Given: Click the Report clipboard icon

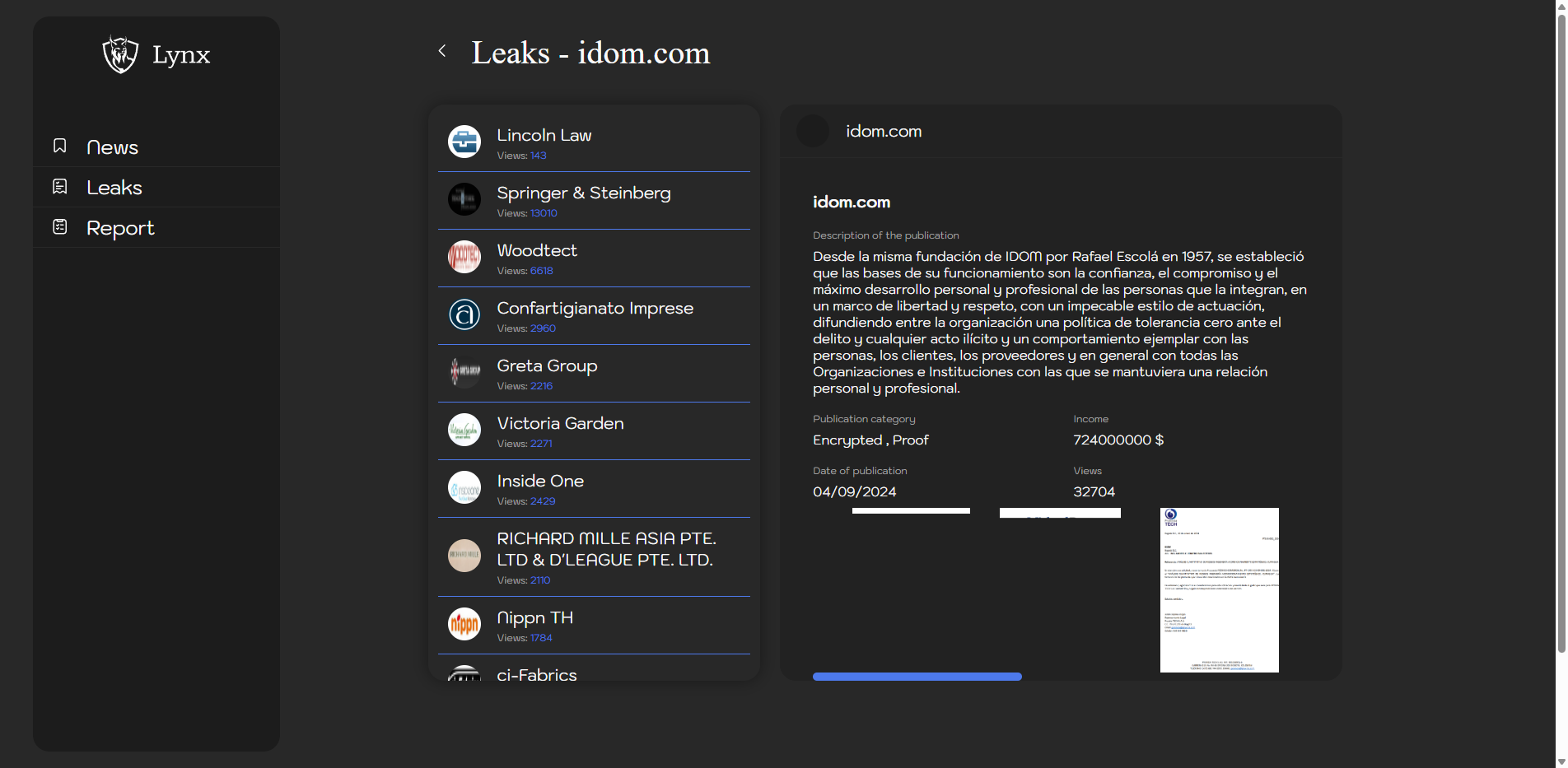Looking at the screenshot, I should tap(60, 226).
